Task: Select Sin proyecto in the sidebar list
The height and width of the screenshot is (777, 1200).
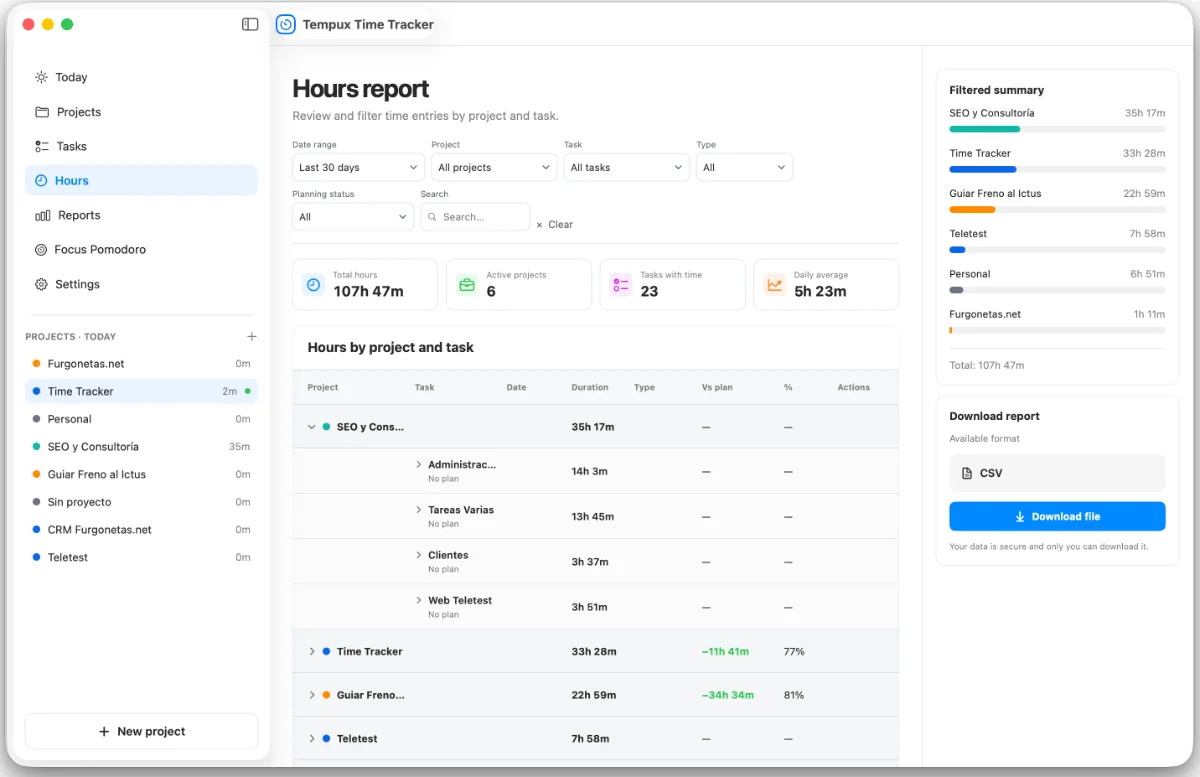Action: click(x=141, y=502)
